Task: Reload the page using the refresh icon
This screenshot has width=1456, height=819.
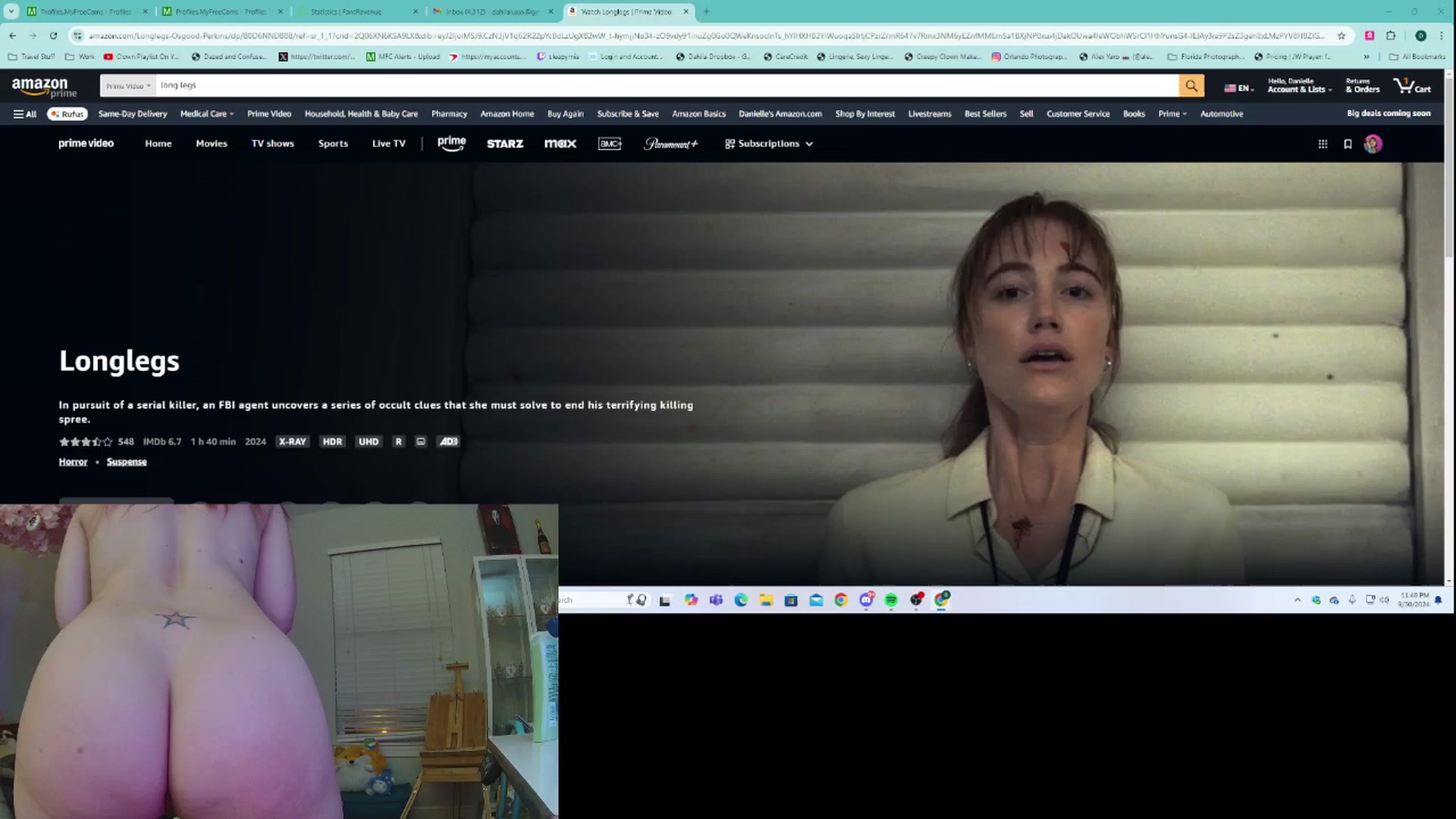Action: tap(53, 36)
